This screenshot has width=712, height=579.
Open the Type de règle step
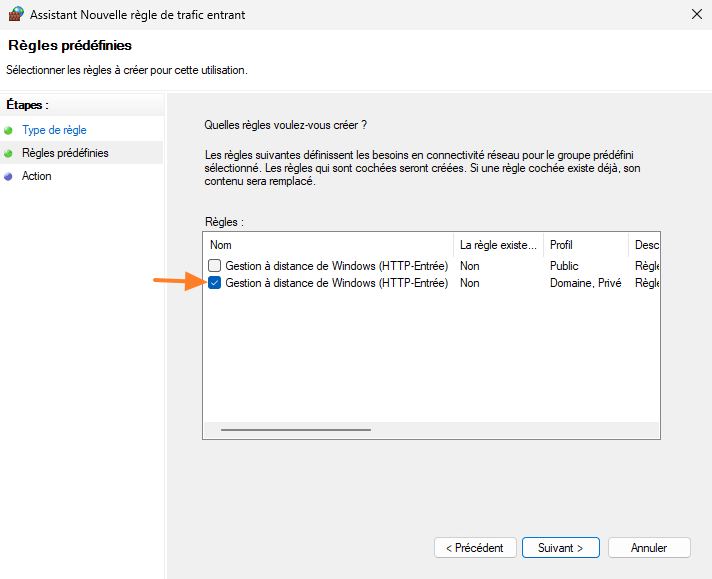[x=54, y=130]
